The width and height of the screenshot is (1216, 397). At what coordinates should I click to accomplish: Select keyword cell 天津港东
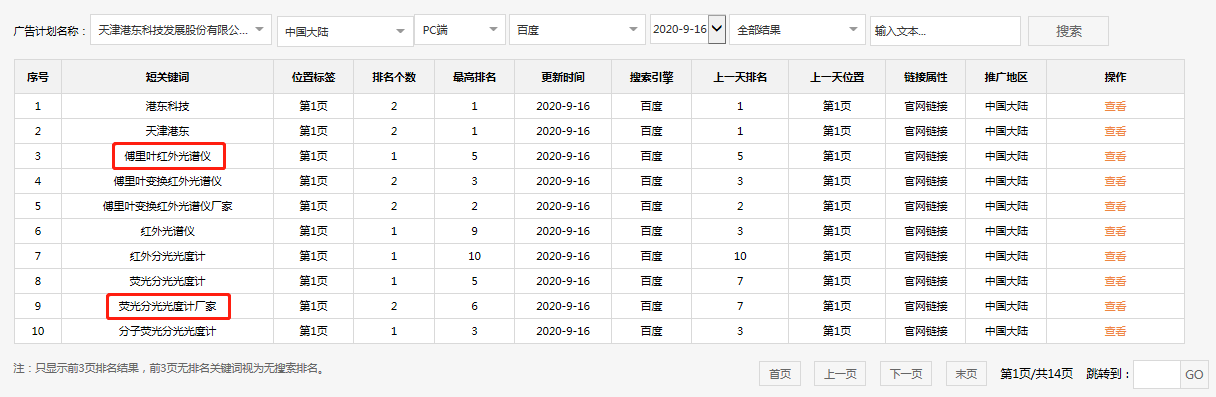(x=167, y=131)
